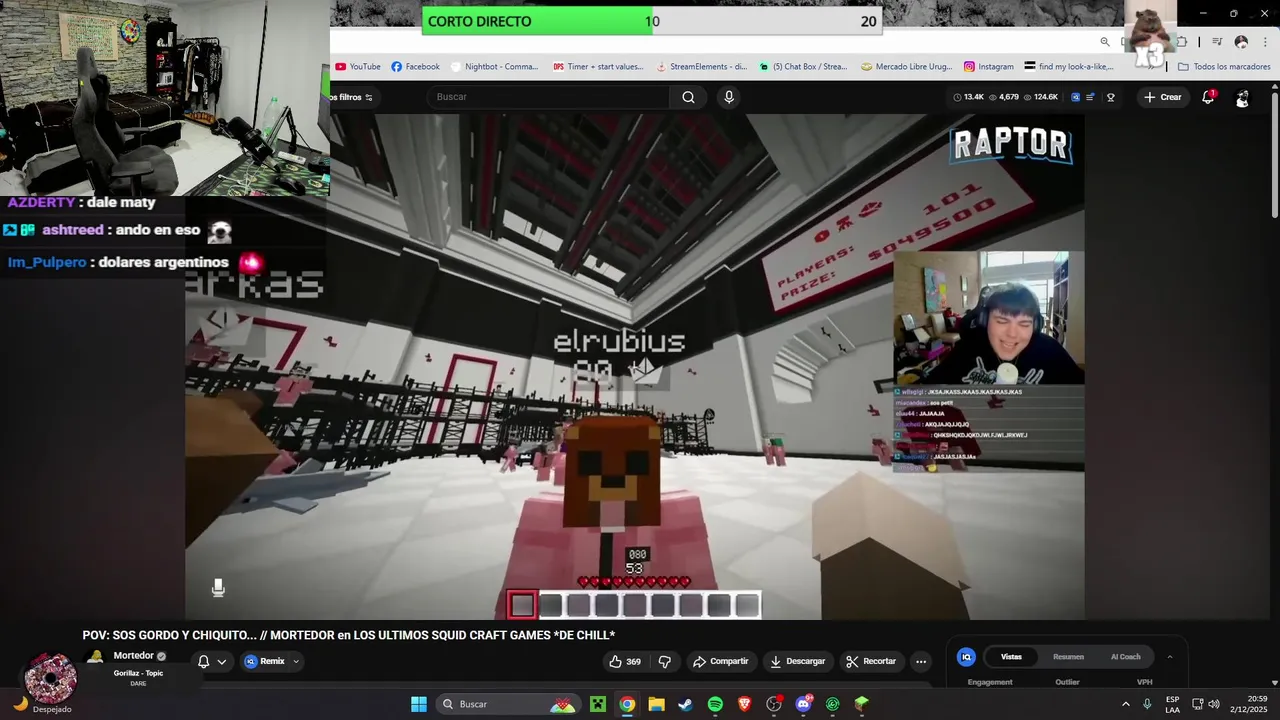
Task: Open the Mortedor channel name
Action: (x=133, y=656)
